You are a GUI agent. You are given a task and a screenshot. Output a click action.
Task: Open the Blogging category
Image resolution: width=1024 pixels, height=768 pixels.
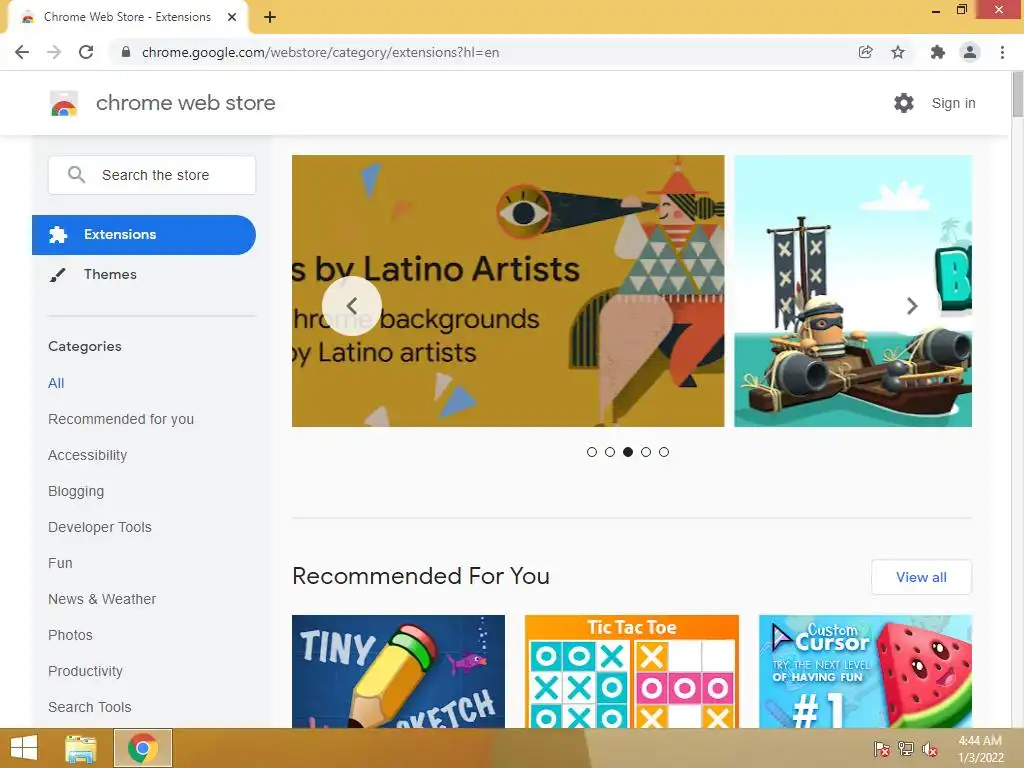tap(76, 491)
